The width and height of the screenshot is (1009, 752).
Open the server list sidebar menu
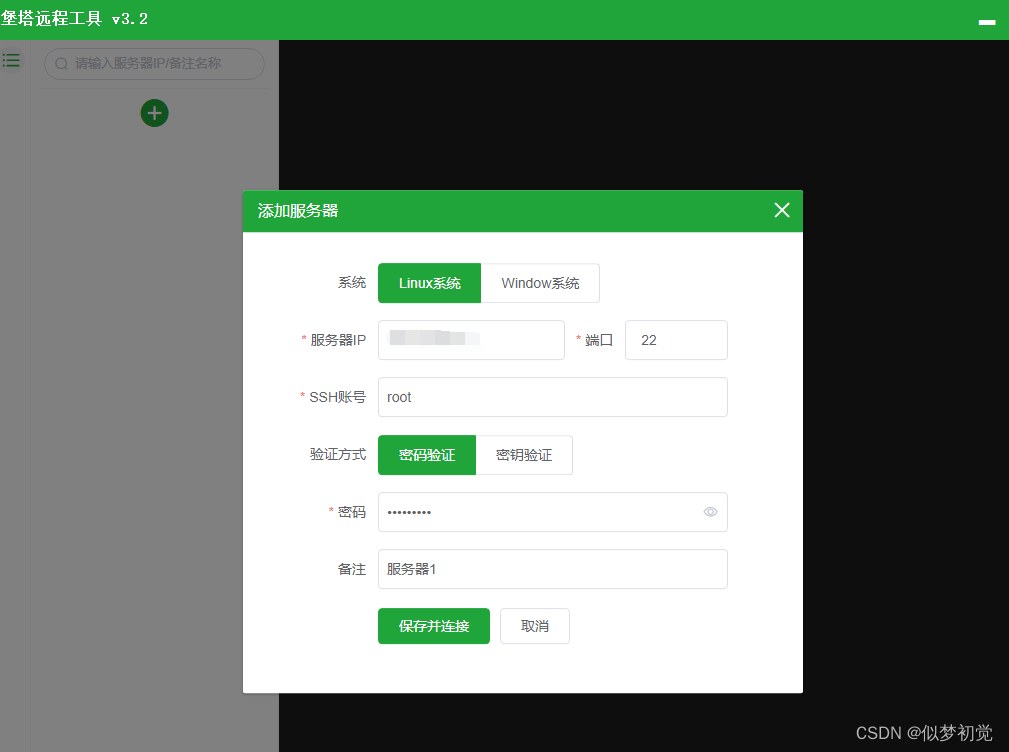(x=12, y=60)
